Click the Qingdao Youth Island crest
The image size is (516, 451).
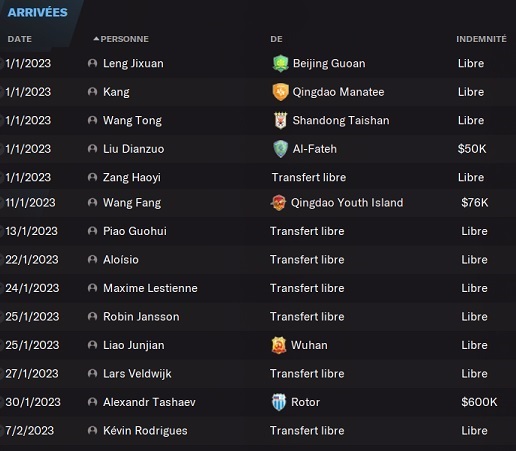click(x=279, y=203)
